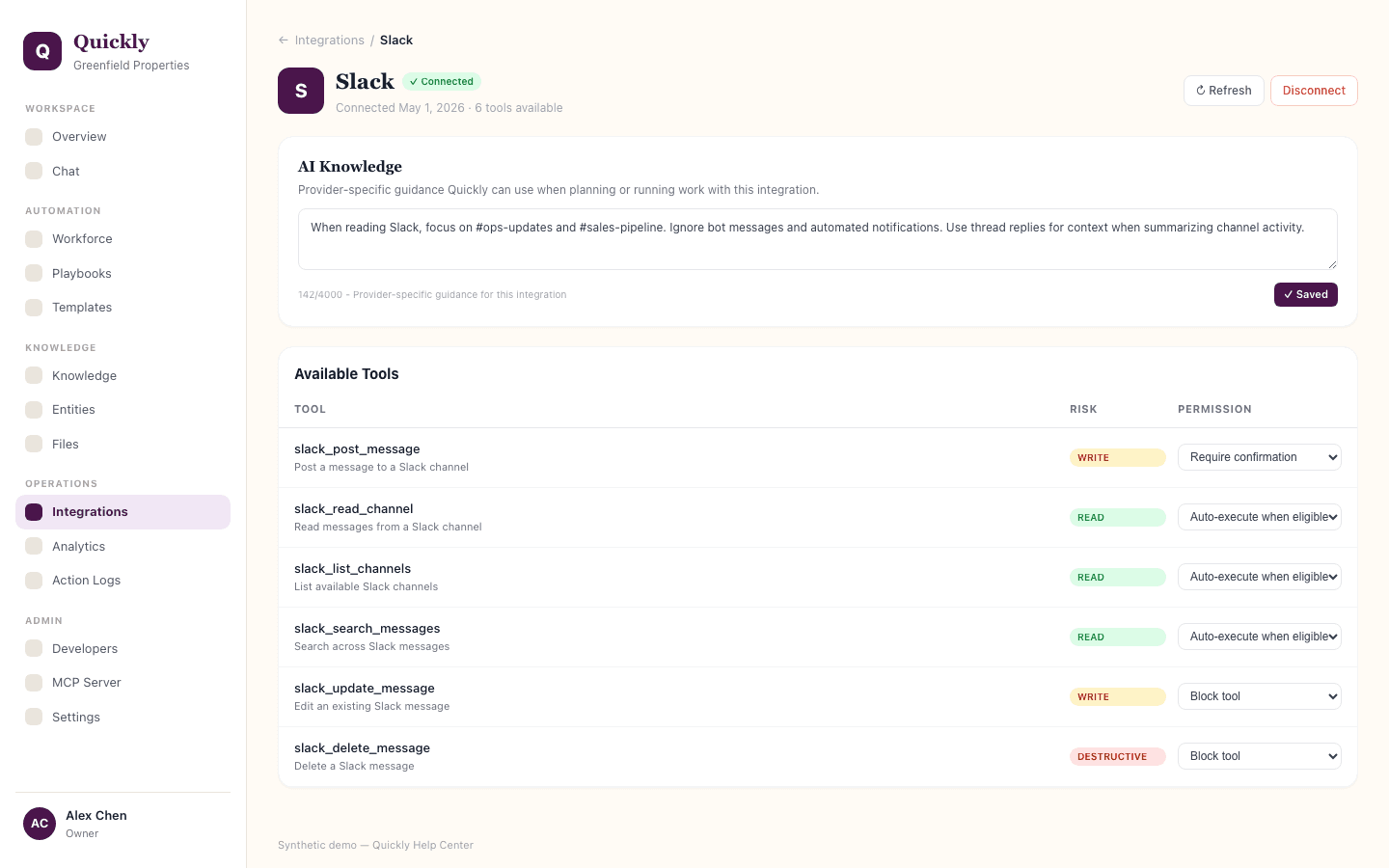Screen dimensions: 1389x868
Task: Open Analytics page
Action: click(123, 546)
